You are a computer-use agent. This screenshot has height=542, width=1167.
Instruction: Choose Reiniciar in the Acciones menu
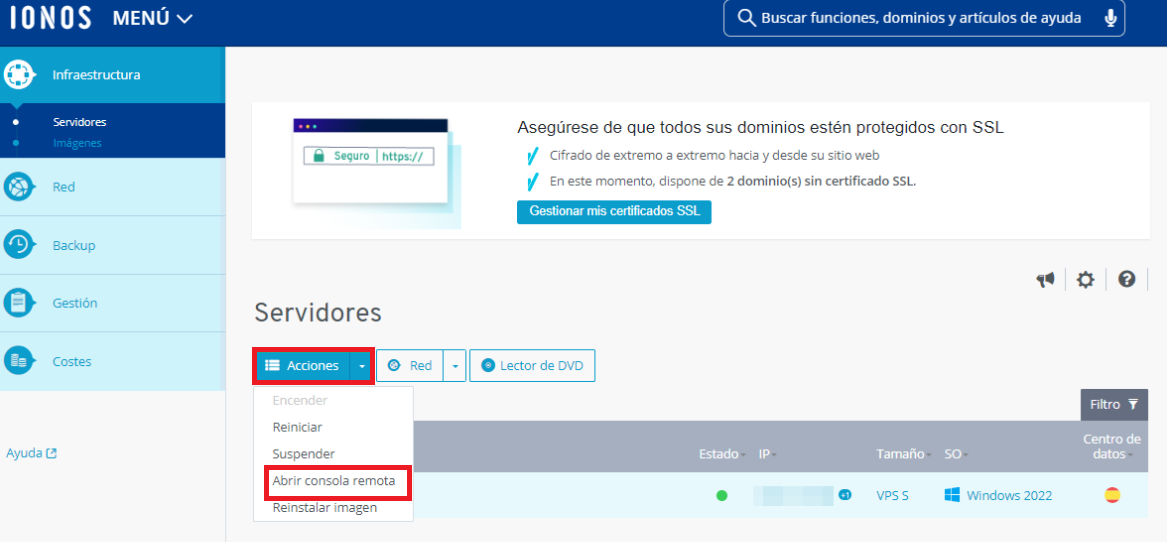(x=297, y=427)
